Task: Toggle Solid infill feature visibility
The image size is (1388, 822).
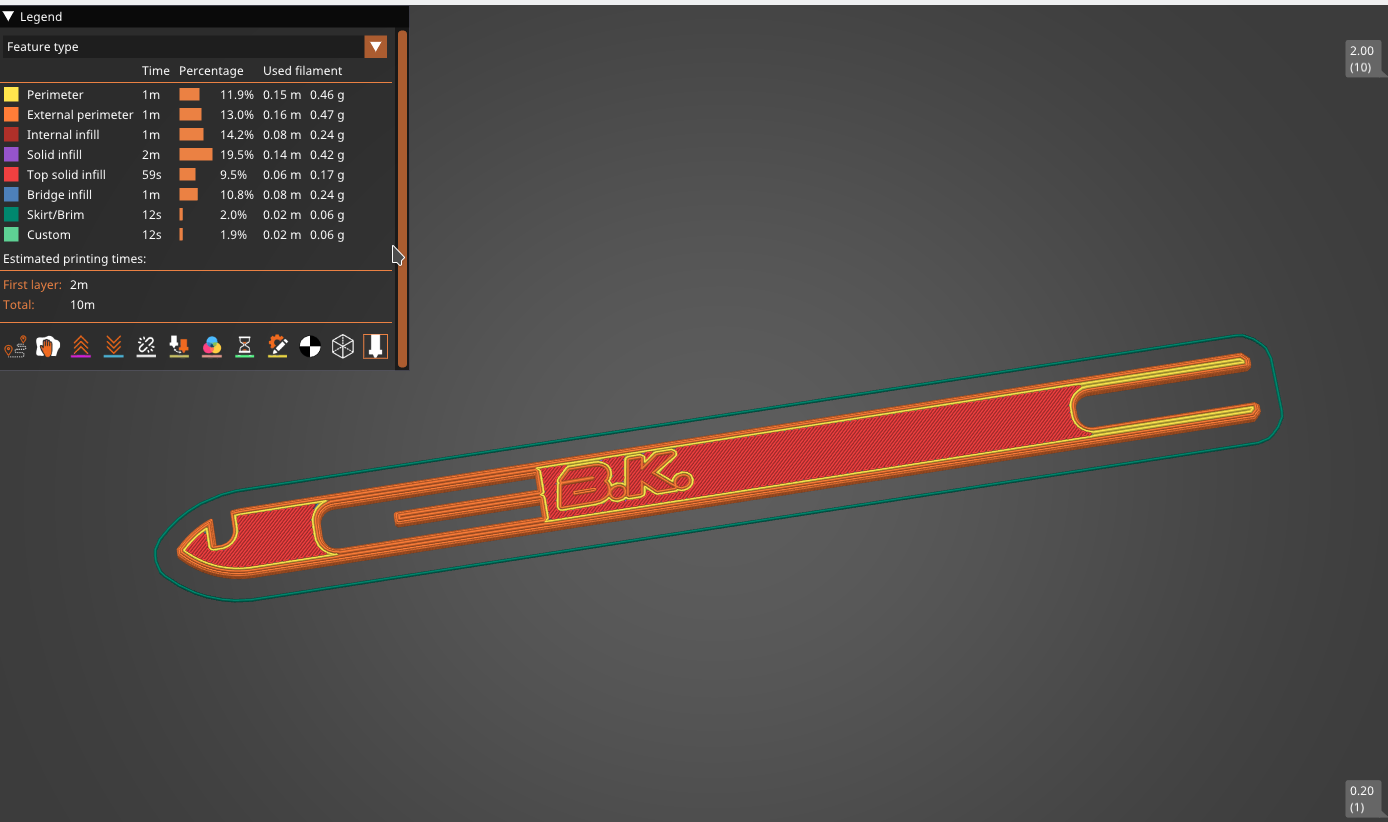Action: tap(196, 155)
